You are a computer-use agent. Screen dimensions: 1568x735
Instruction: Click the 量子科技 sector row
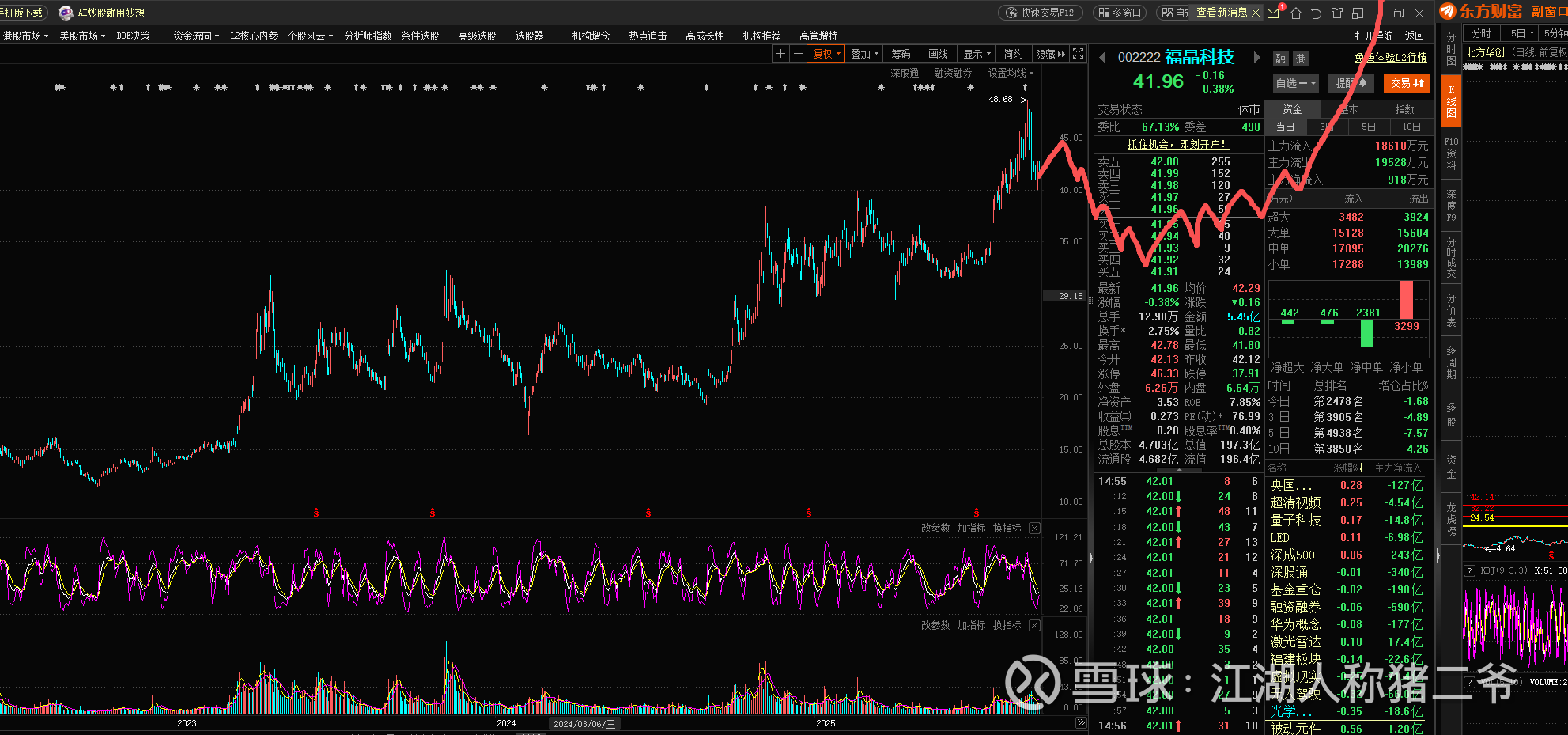point(1347,520)
